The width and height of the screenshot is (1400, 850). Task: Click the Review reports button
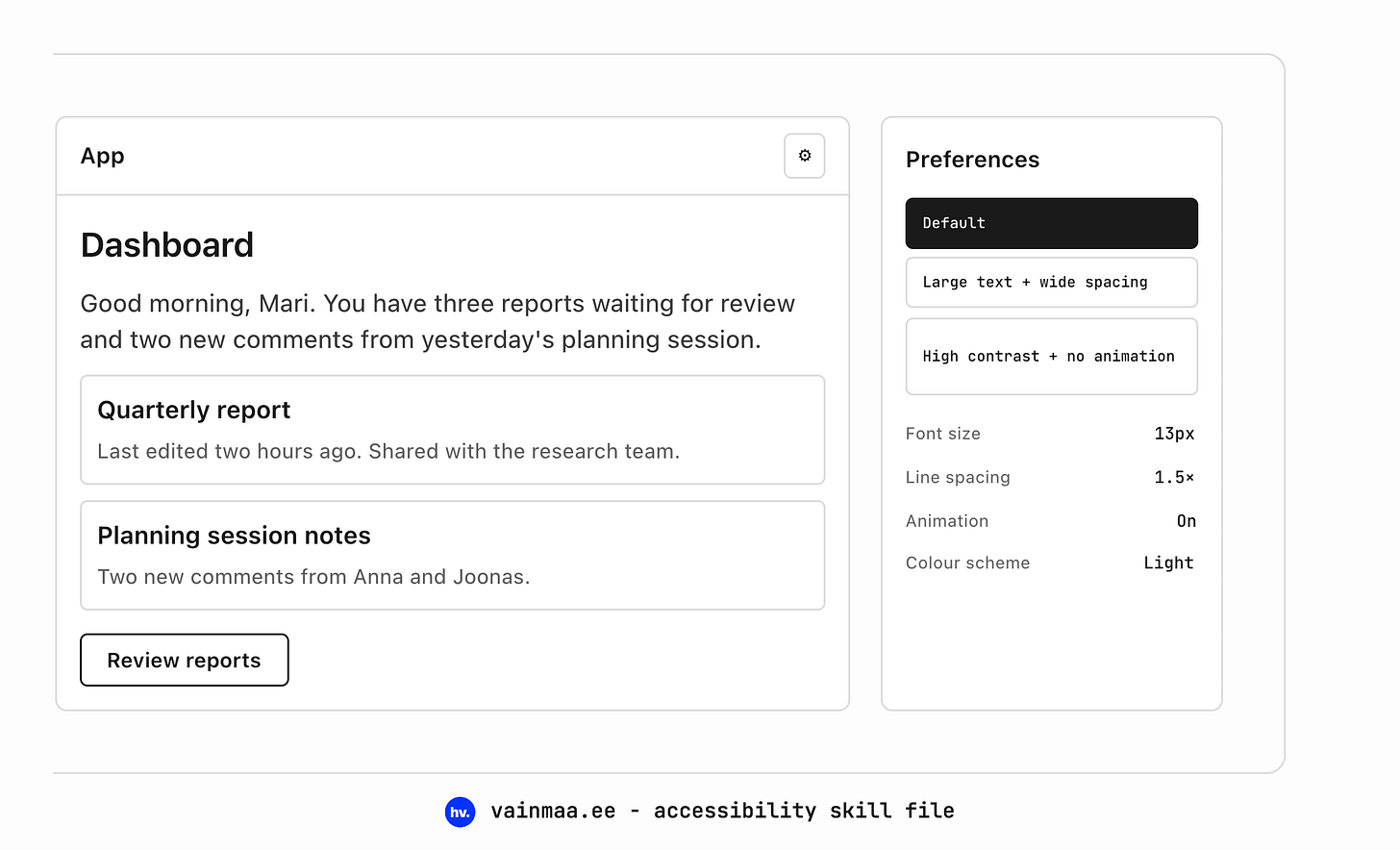[185, 660]
